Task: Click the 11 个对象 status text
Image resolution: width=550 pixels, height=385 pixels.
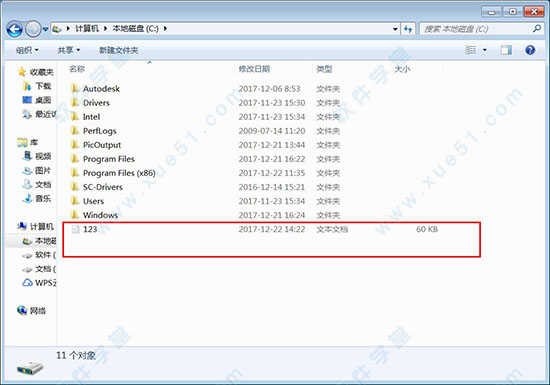Action: click(76, 356)
